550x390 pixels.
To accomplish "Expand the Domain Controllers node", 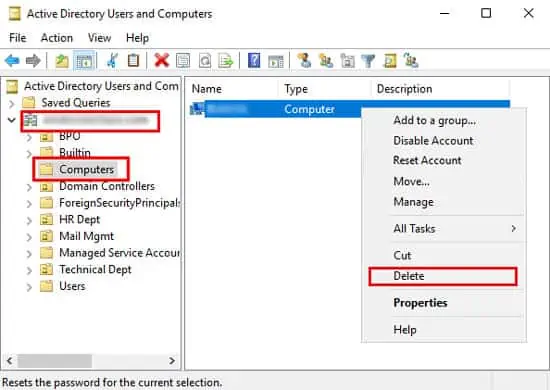I will pyautogui.click(x=29, y=187).
